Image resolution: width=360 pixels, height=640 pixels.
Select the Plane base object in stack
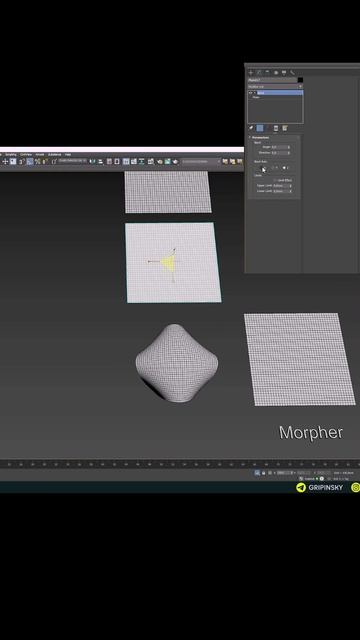(x=257, y=97)
